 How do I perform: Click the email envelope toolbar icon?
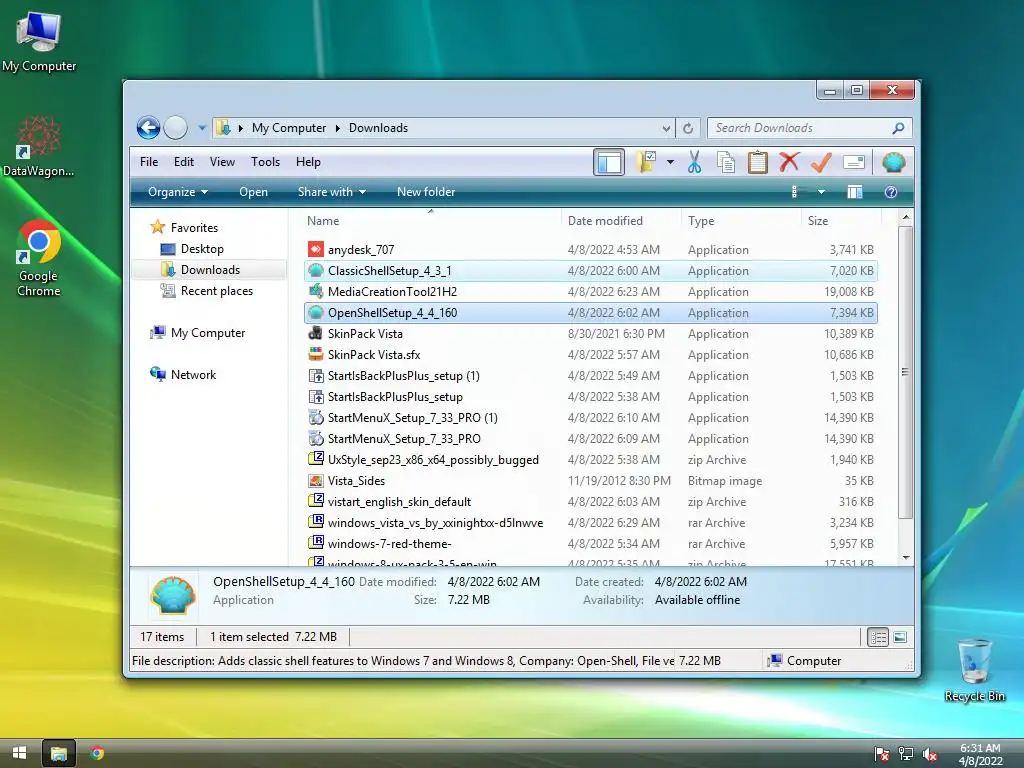(x=854, y=162)
